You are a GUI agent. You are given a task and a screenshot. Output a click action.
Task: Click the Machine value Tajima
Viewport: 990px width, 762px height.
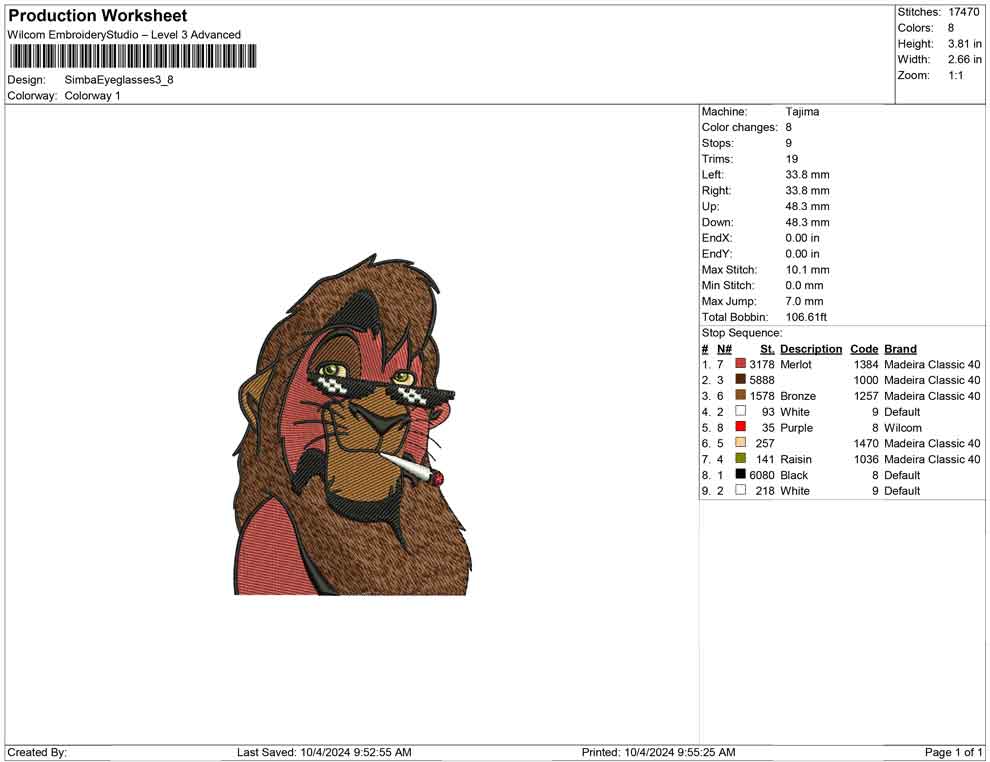(802, 112)
